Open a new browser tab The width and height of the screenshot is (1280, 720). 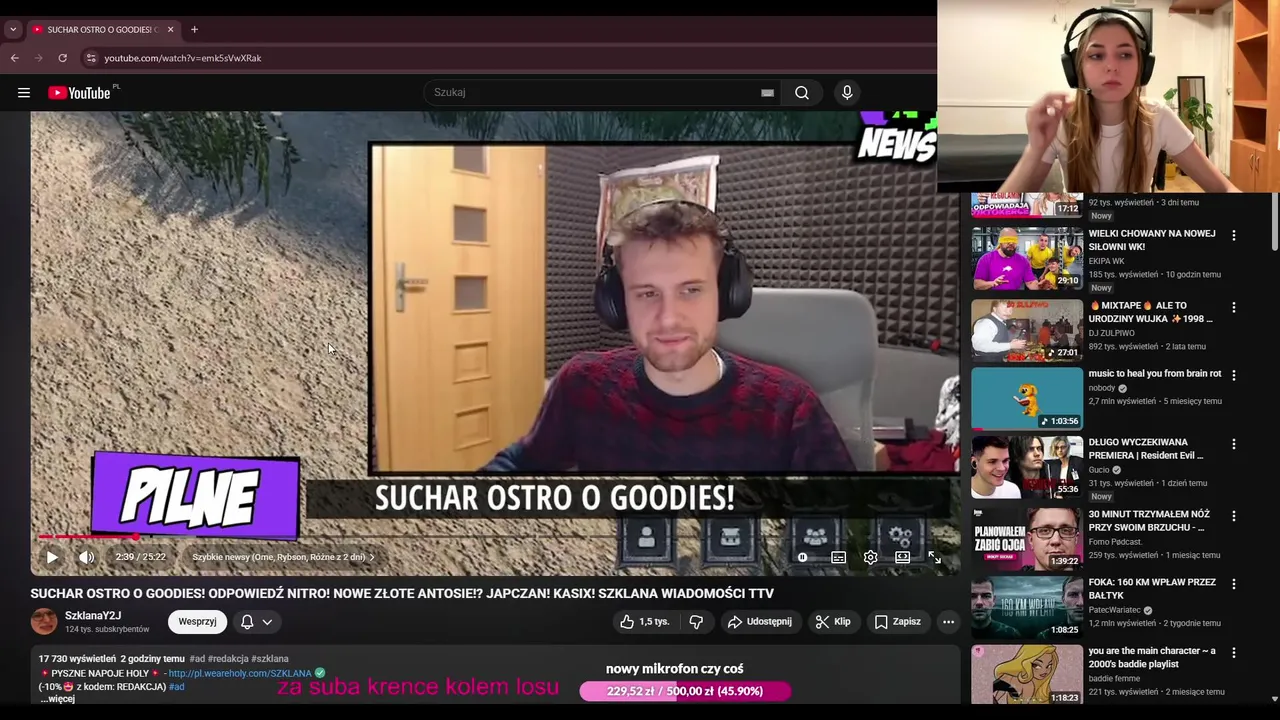tap(194, 30)
